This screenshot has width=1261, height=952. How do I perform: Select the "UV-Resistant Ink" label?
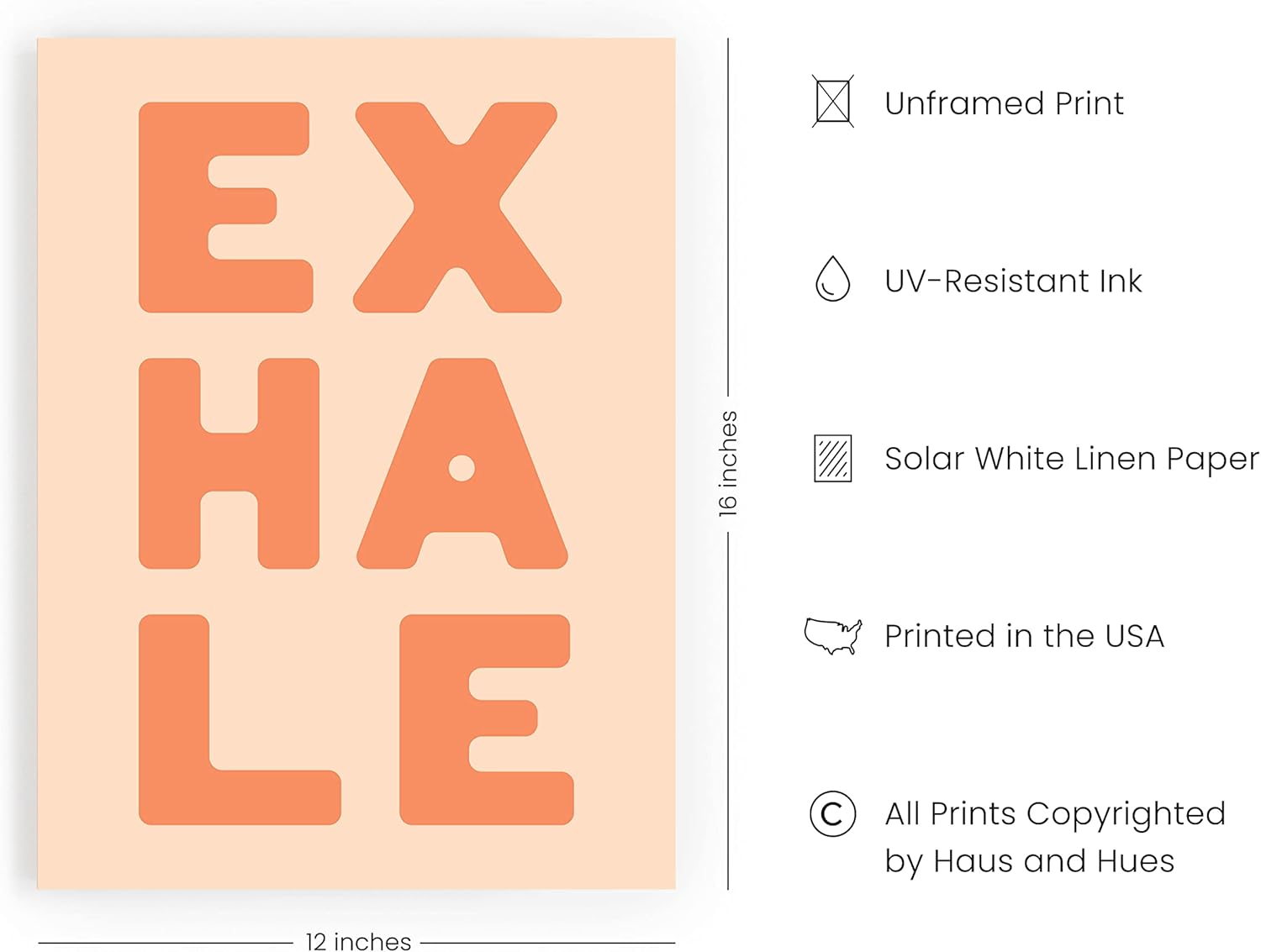click(1013, 281)
